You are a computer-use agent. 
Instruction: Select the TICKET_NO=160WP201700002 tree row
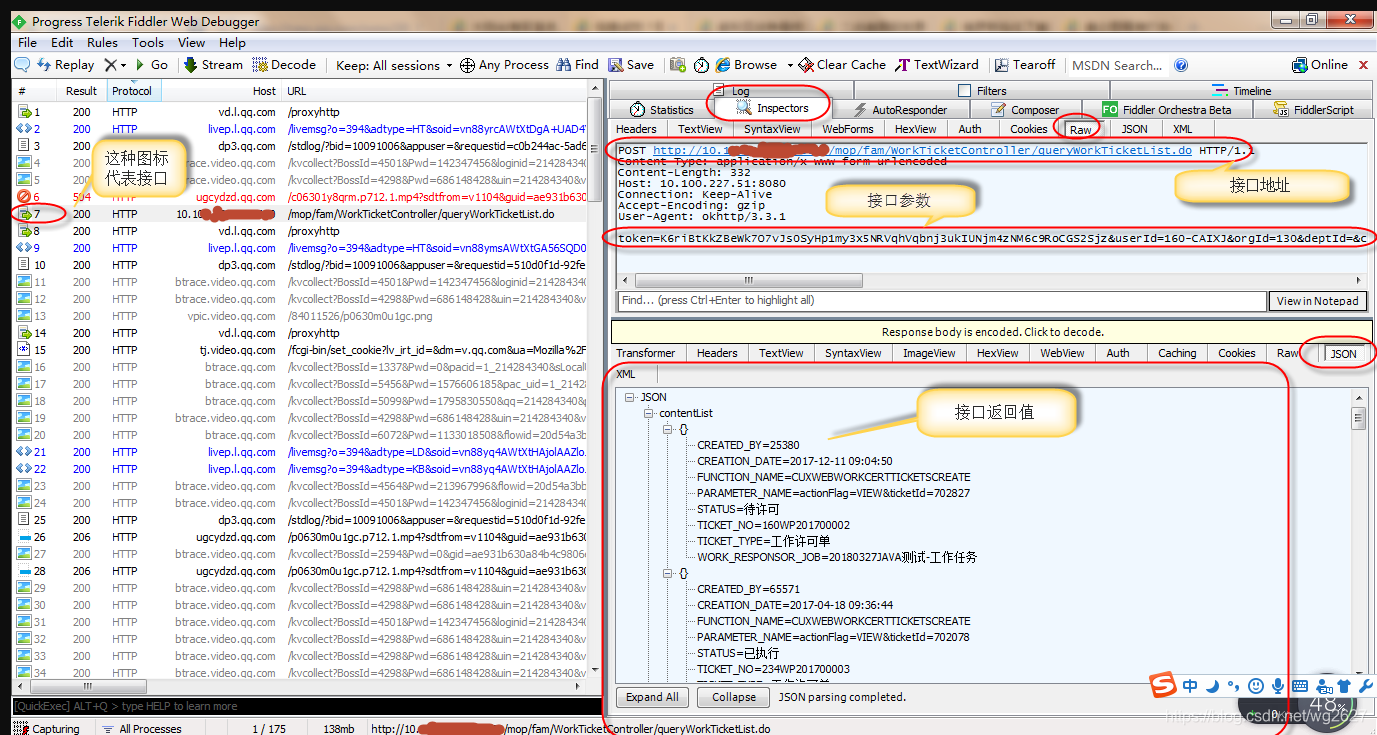point(773,525)
